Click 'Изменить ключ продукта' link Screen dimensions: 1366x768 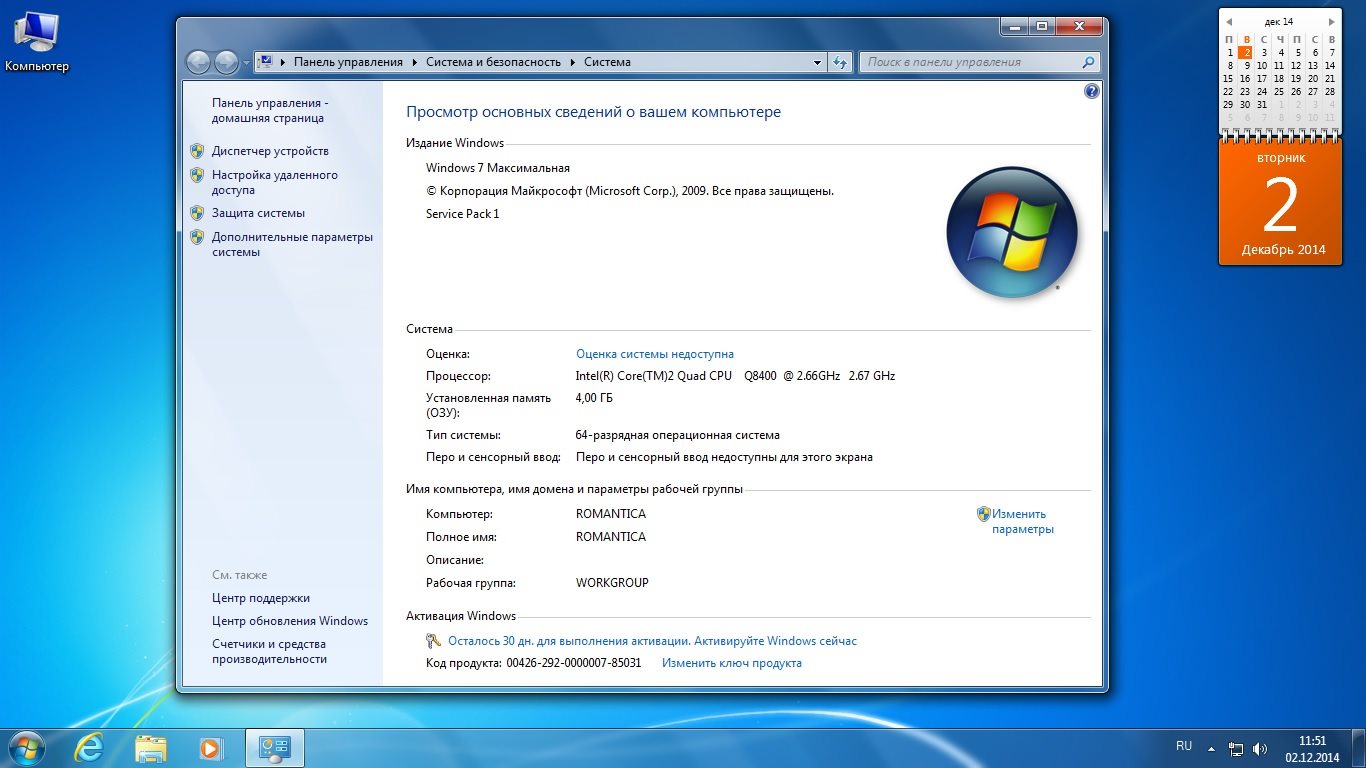tap(732, 663)
